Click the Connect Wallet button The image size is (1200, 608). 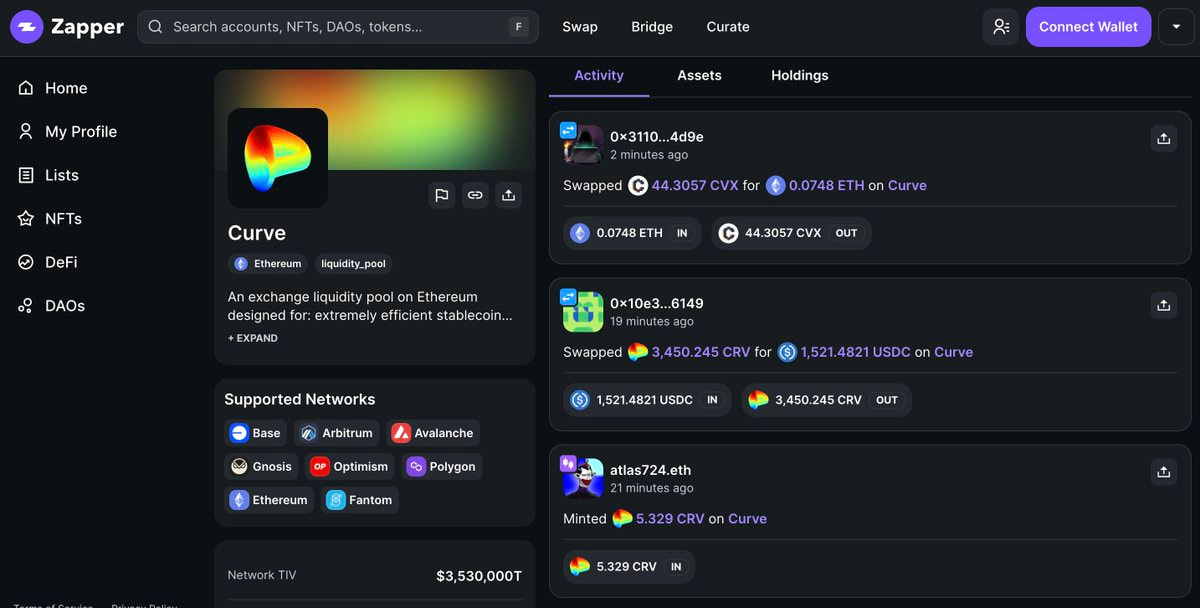tap(1088, 27)
